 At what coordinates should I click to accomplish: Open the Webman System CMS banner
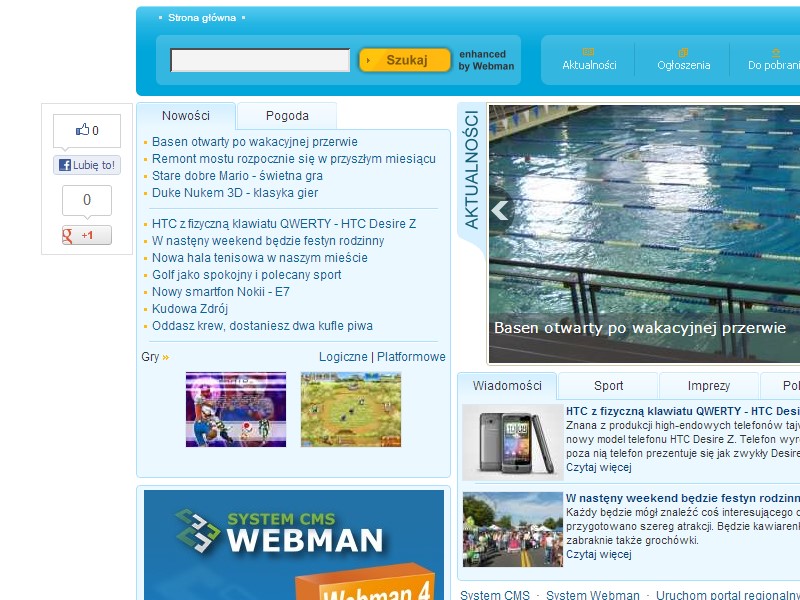coord(294,545)
